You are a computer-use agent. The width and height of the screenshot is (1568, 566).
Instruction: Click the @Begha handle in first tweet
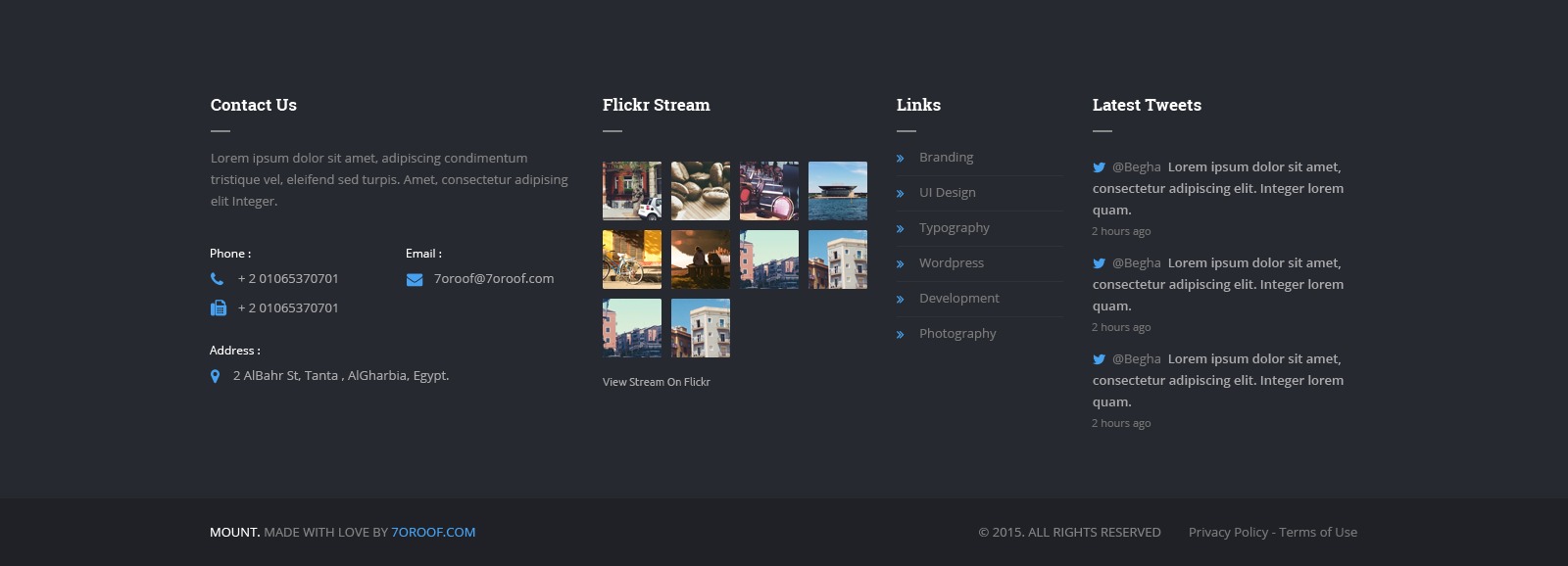(1137, 167)
